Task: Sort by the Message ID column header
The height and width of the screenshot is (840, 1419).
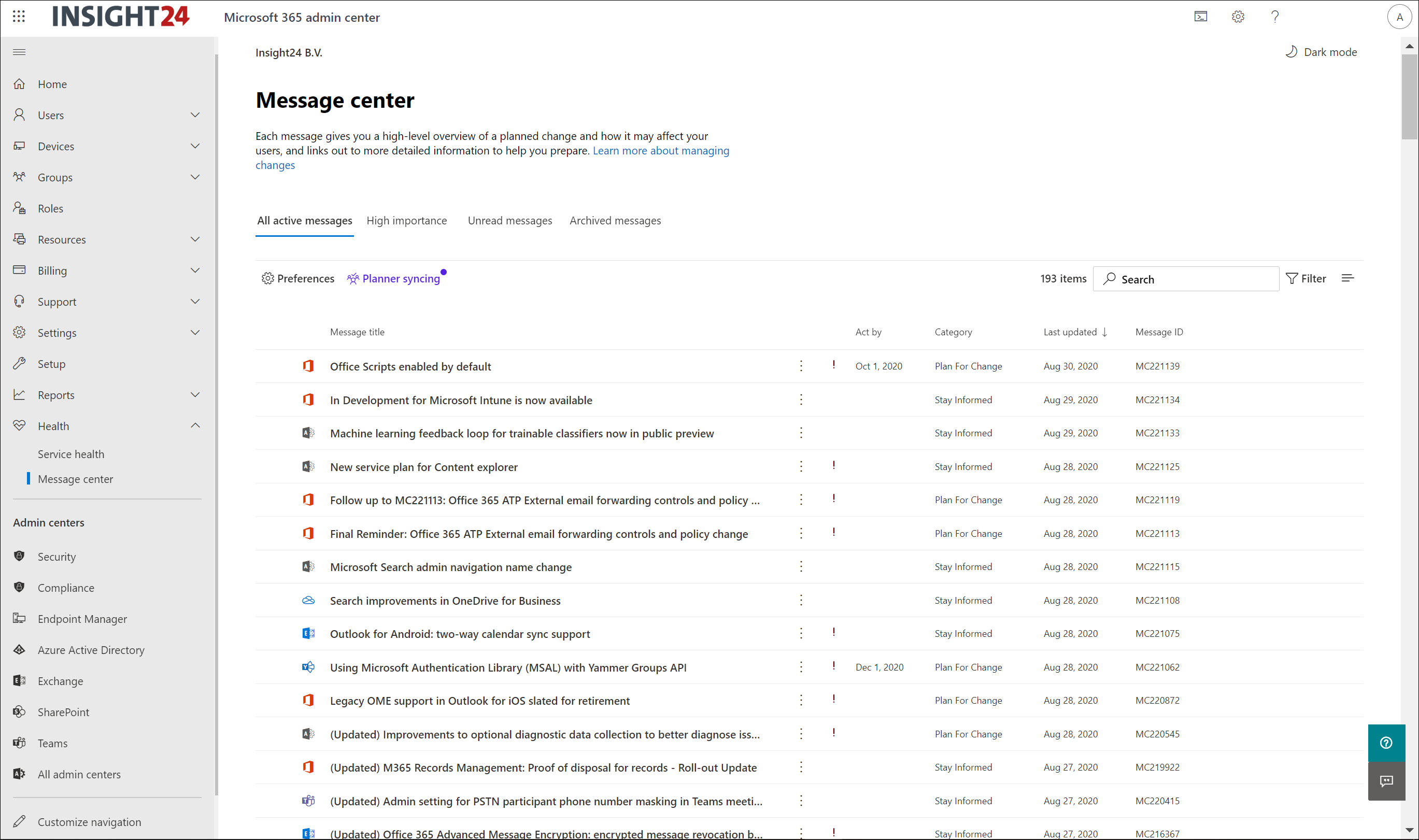Action: (1159, 332)
